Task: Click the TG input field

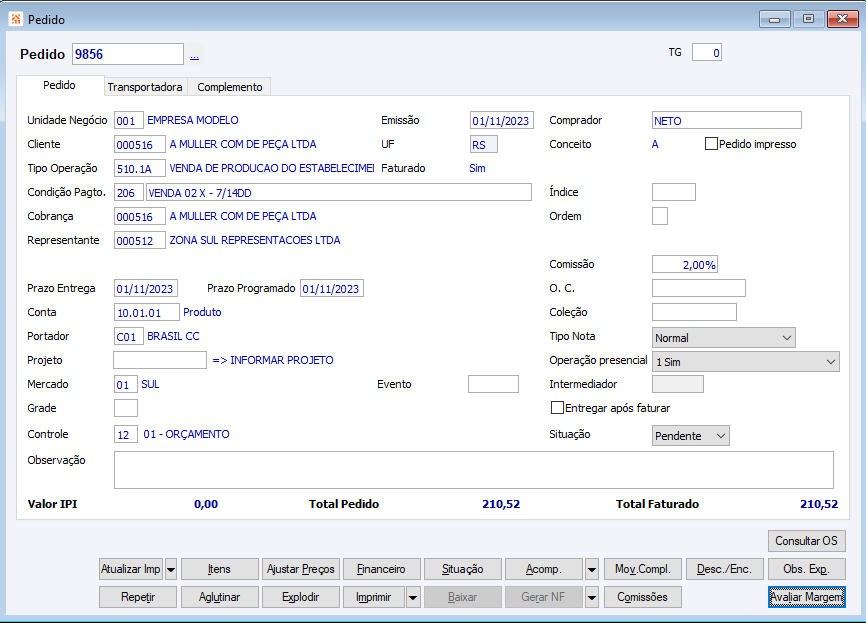Action: [706, 52]
